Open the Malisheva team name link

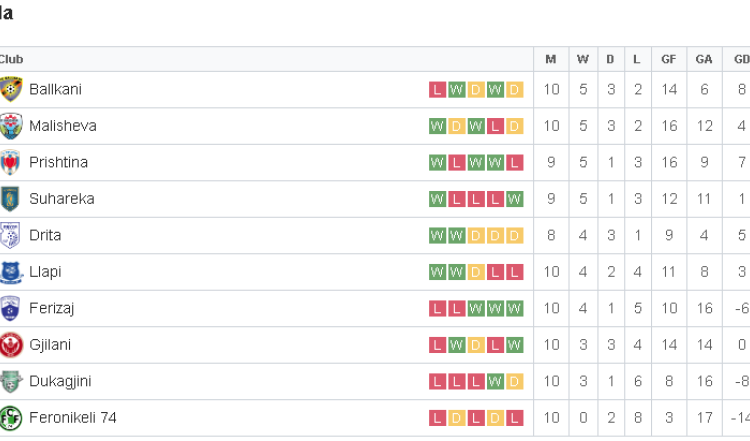[x=63, y=126]
